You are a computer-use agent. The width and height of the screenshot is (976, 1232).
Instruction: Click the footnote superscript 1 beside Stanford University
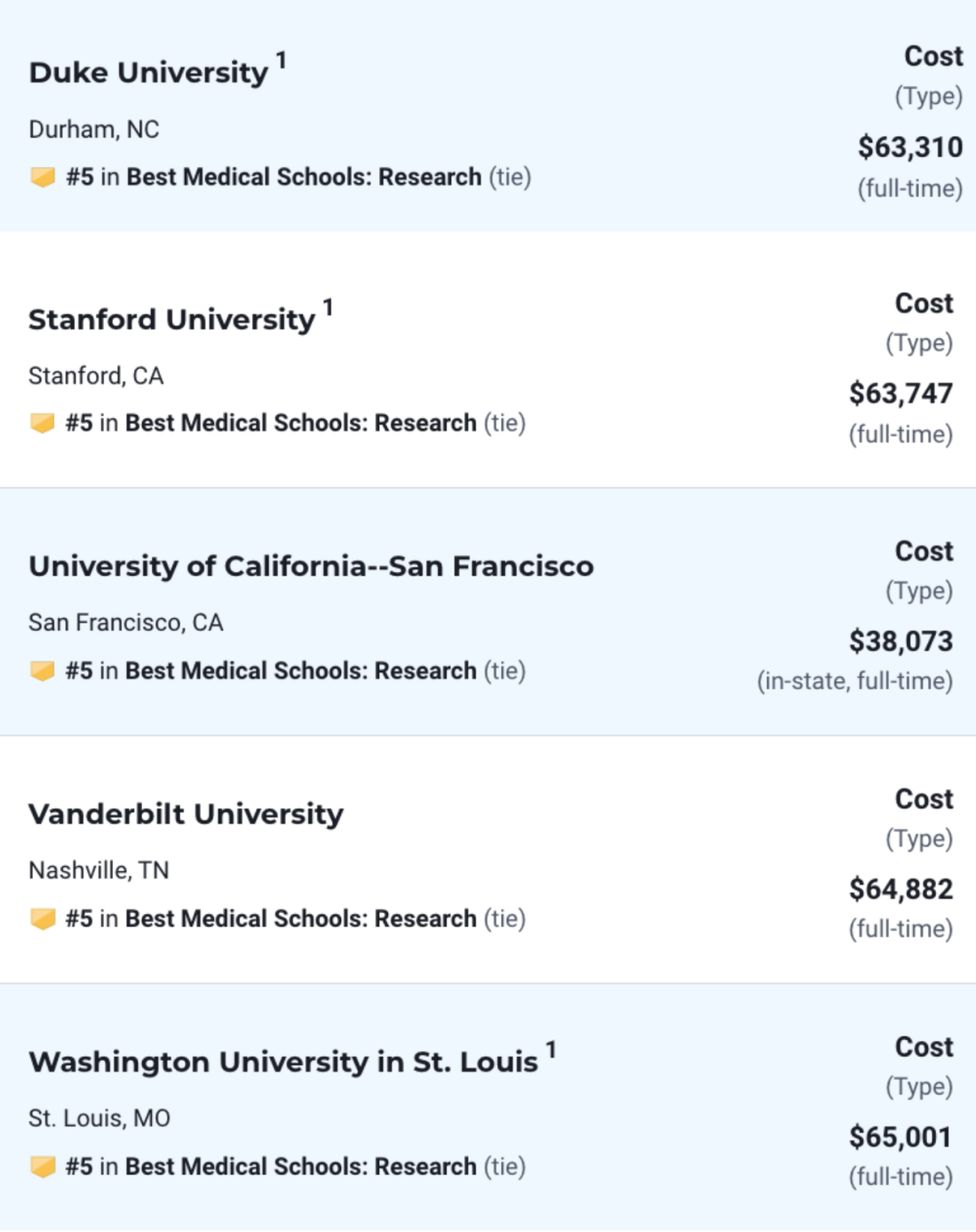(328, 307)
